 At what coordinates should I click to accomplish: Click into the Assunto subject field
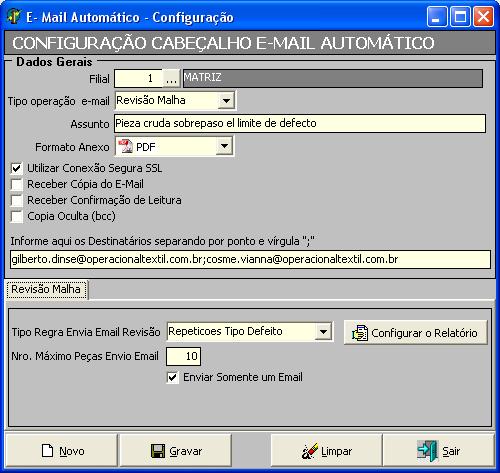(300, 123)
